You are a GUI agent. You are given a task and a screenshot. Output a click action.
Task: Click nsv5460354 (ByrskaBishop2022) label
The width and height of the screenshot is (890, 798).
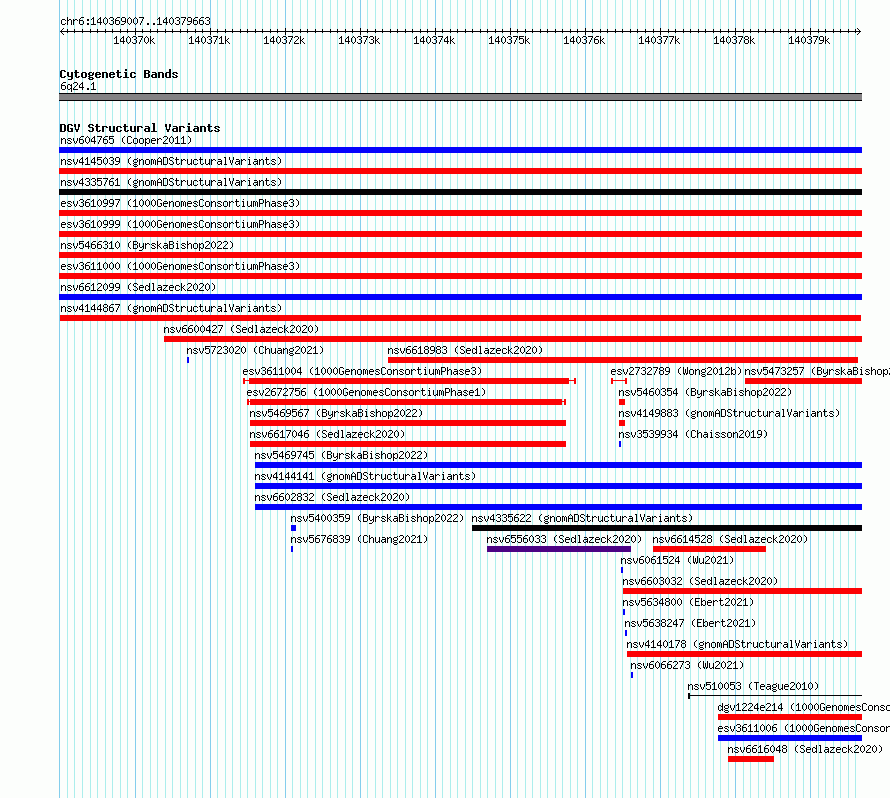point(705,392)
